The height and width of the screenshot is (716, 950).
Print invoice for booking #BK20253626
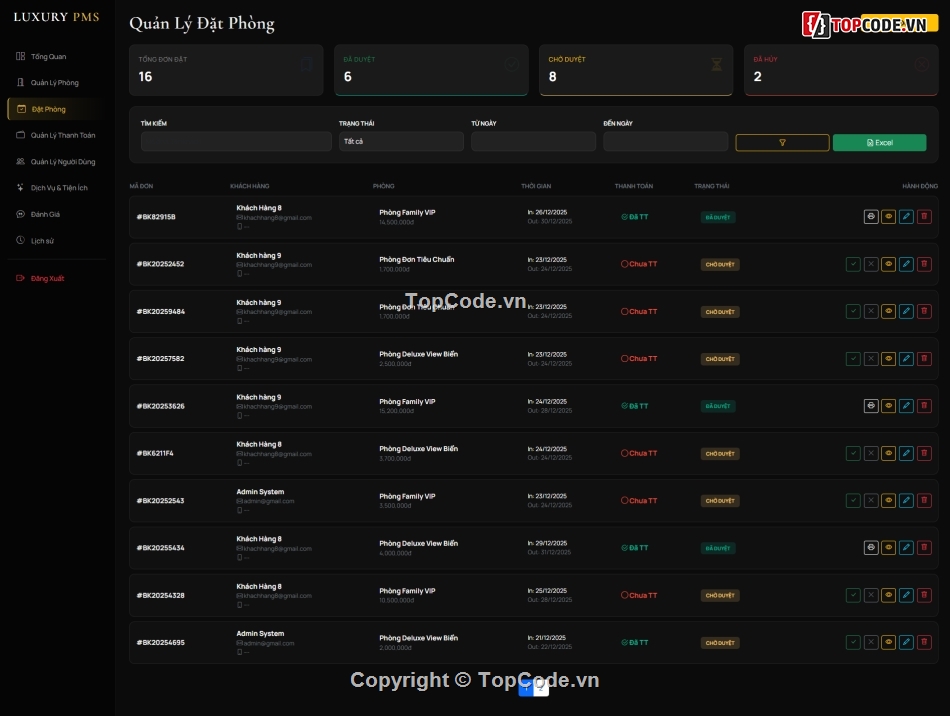pyautogui.click(x=871, y=406)
